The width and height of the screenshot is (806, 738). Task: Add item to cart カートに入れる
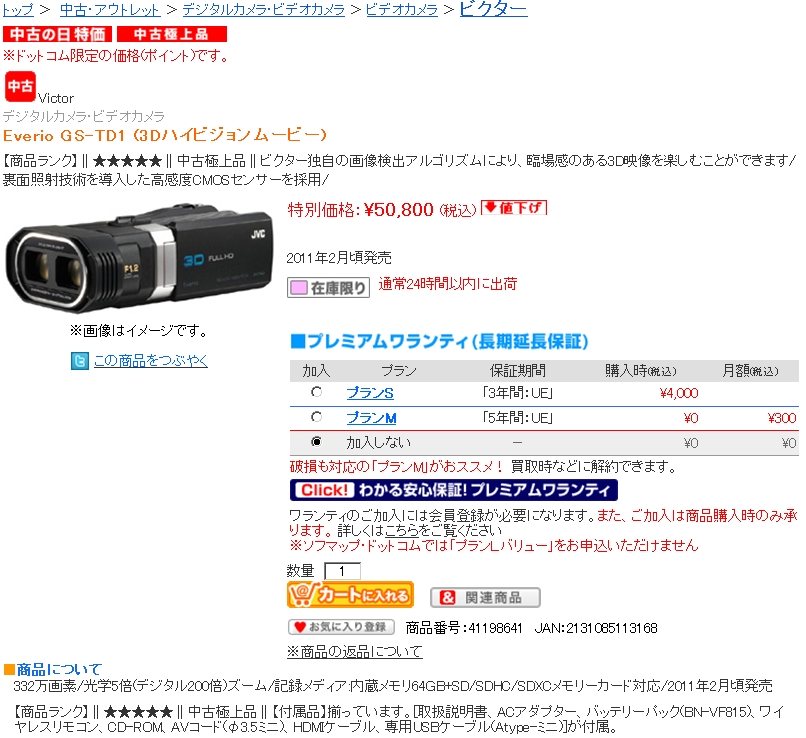coord(351,595)
